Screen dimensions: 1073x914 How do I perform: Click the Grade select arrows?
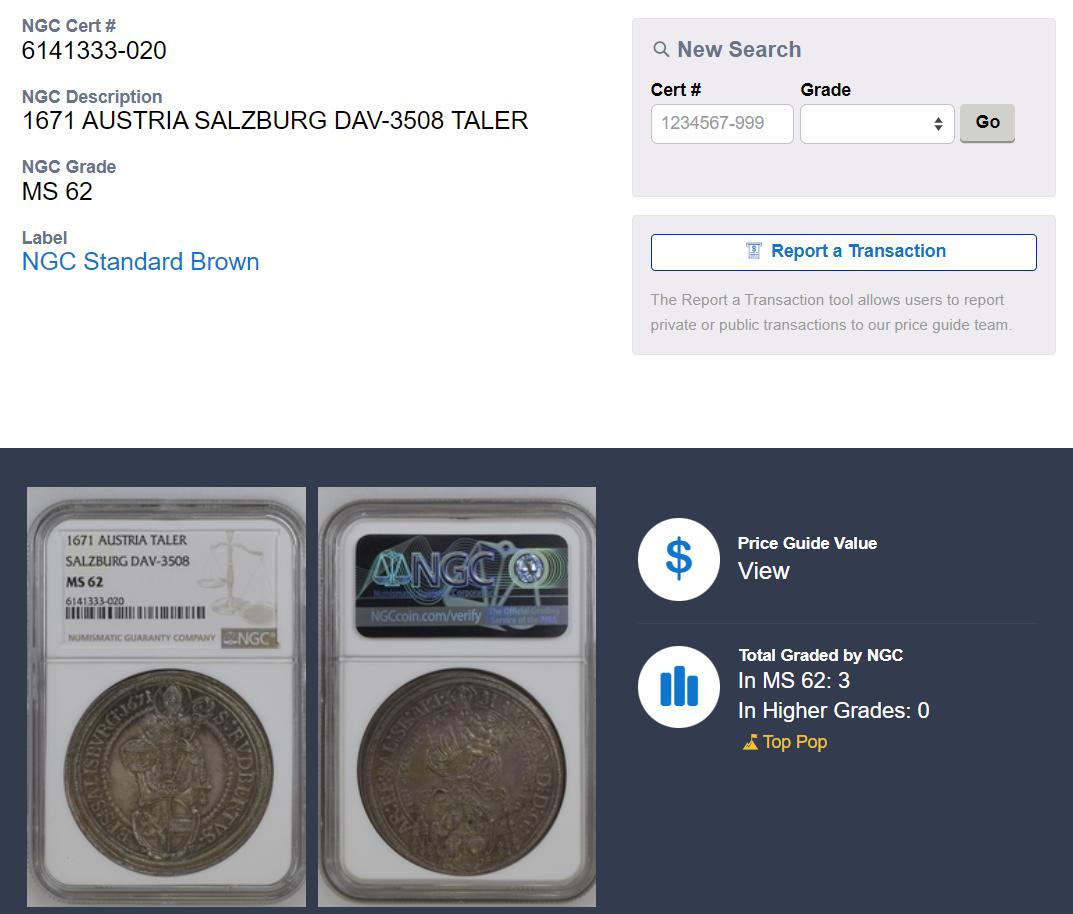point(938,124)
